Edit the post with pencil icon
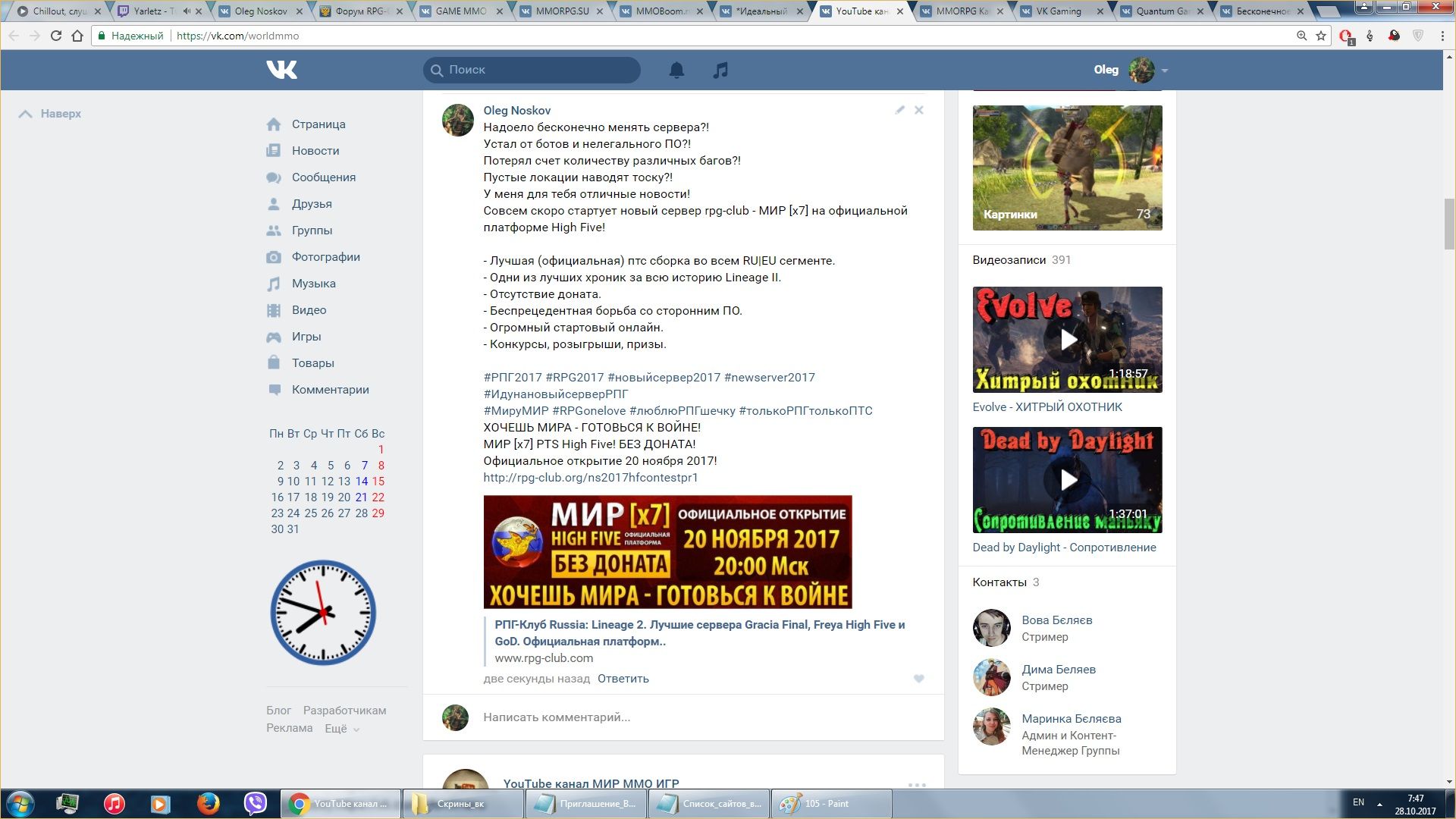This screenshot has width=1456, height=819. coord(899,110)
